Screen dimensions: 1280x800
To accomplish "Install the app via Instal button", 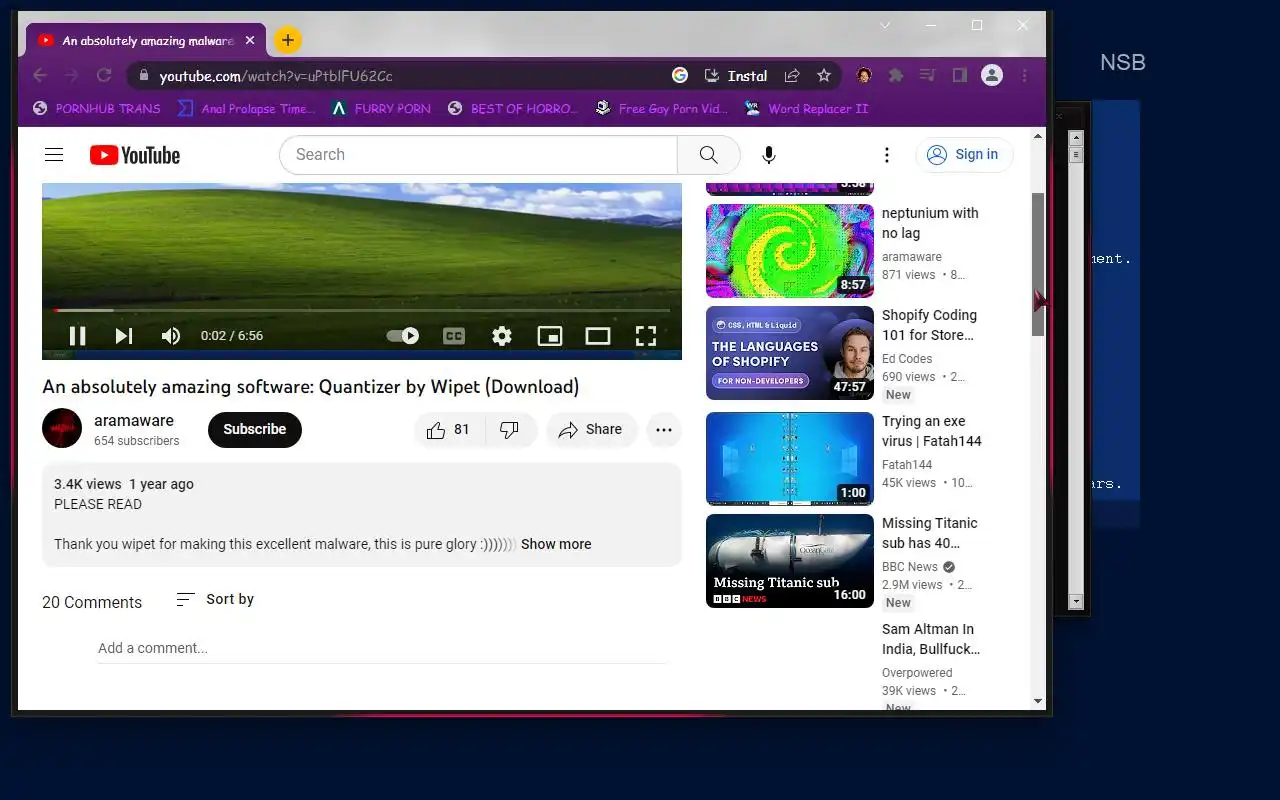I will tap(736, 75).
